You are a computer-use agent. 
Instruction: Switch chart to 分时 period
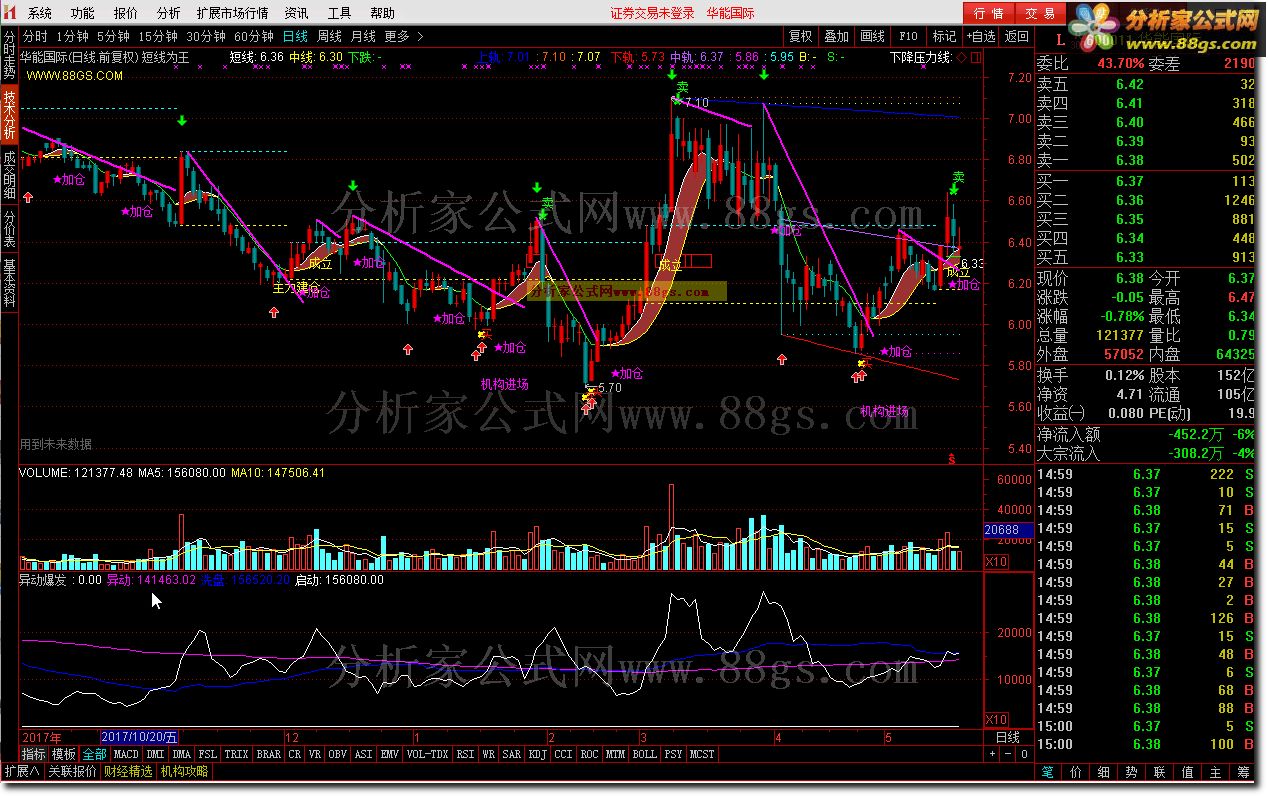click(35, 36)
